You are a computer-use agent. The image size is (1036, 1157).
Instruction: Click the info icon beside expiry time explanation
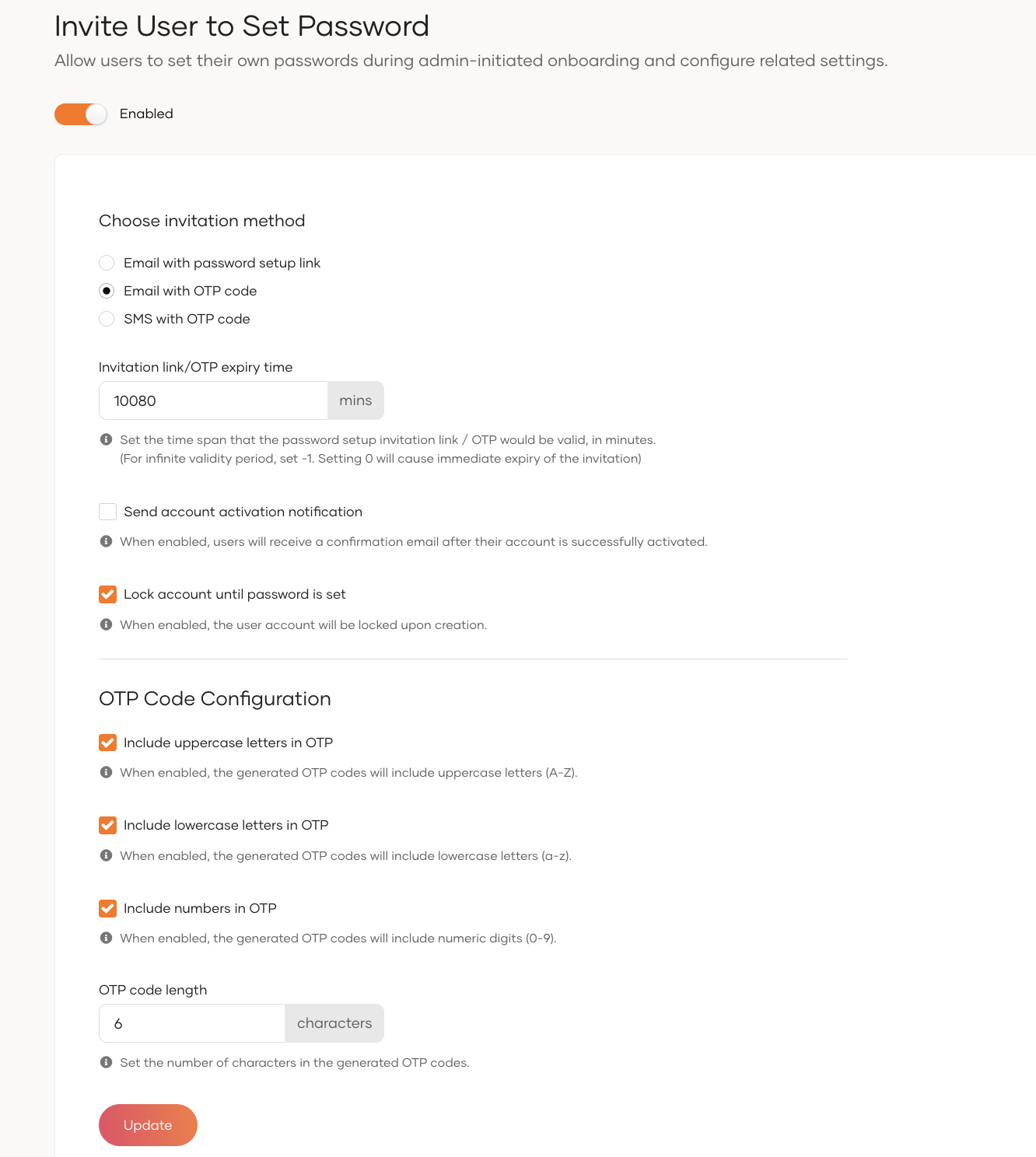[107, 439]
